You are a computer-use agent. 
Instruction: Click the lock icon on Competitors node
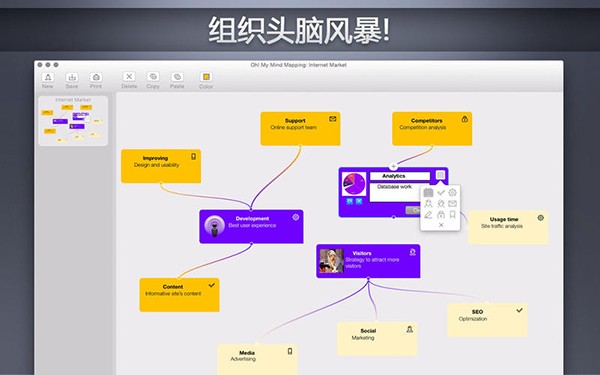(x=465, y=119)
